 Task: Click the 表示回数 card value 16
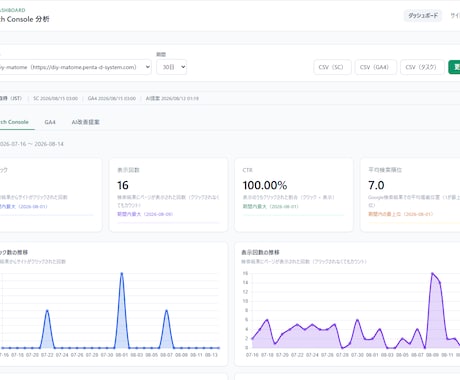(123, 185)
